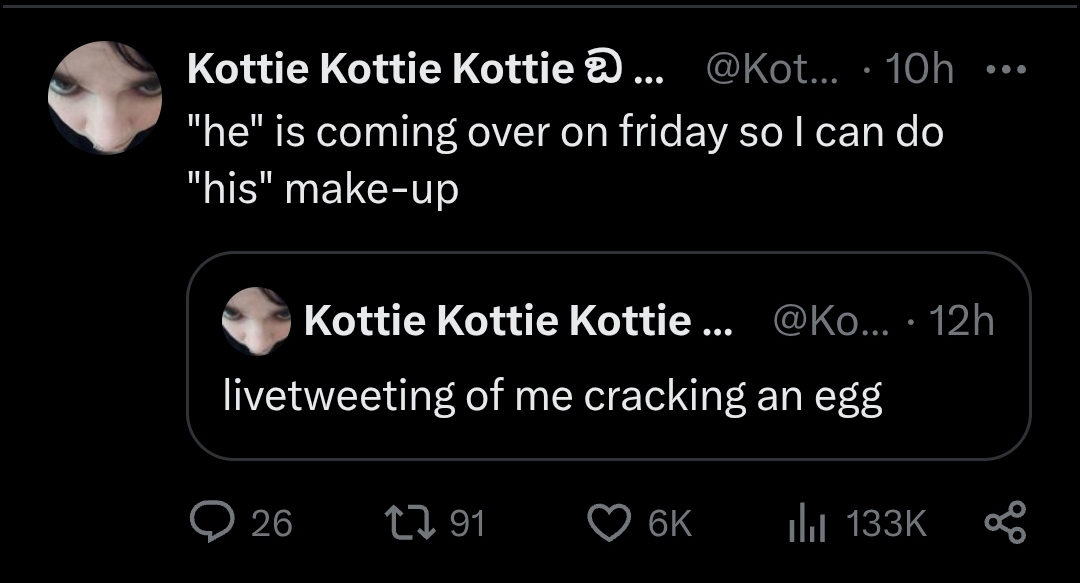Click the 133K views count
1080x583 pixels.
click(886, 523)
